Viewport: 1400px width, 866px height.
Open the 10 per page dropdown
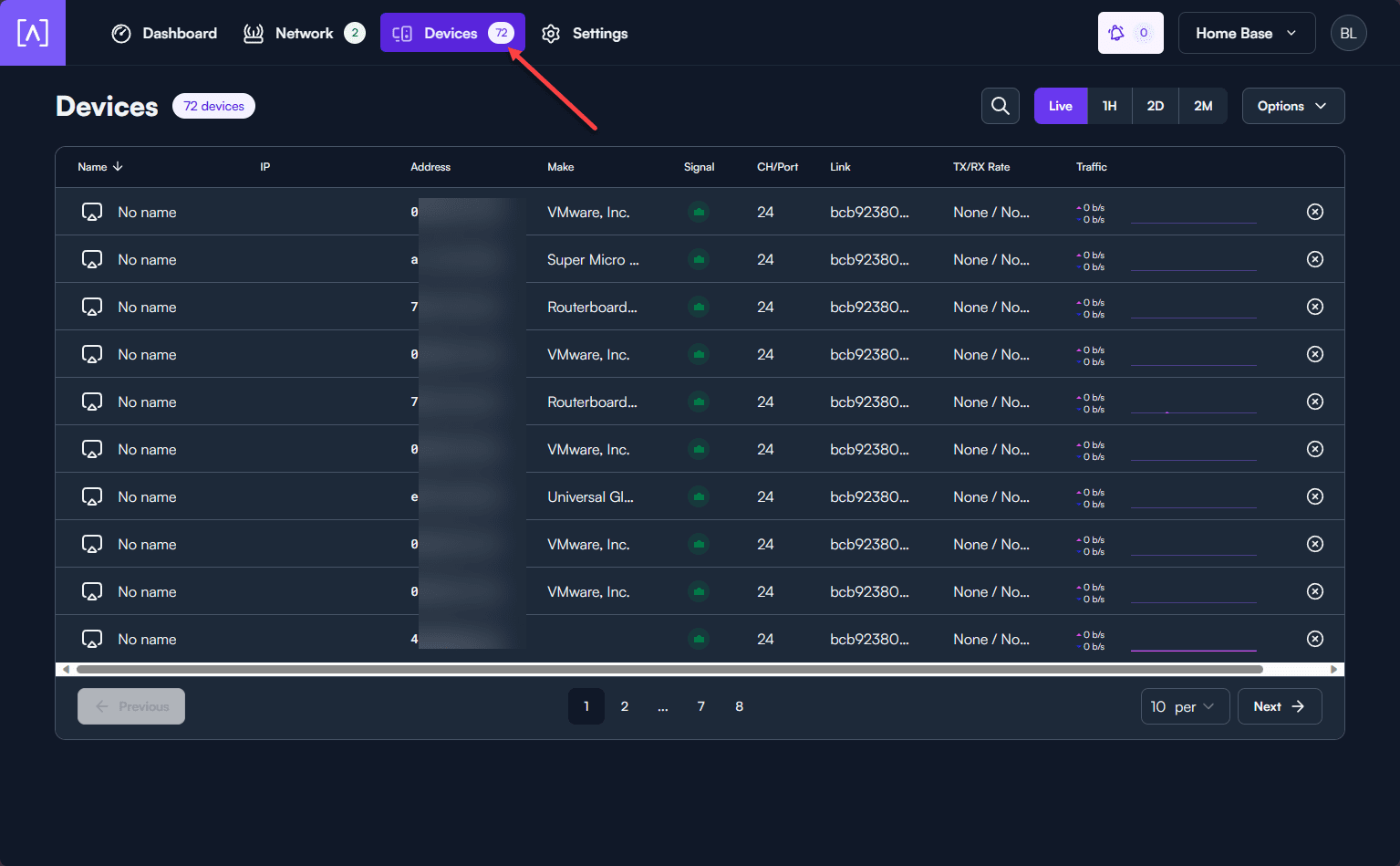1186,706
